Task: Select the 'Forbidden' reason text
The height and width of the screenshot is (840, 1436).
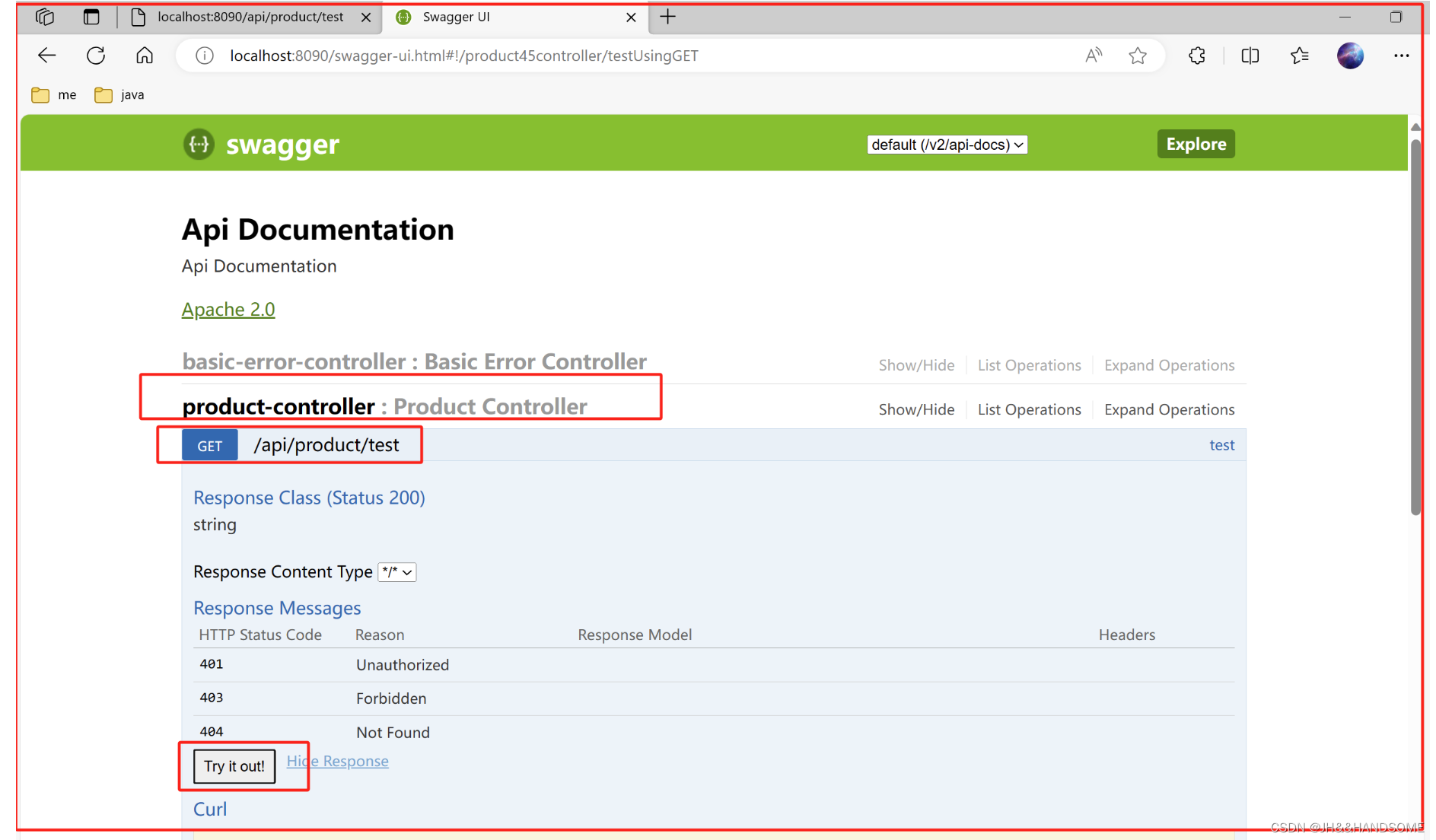Action: pyautogui.click(x=391, y=698)
